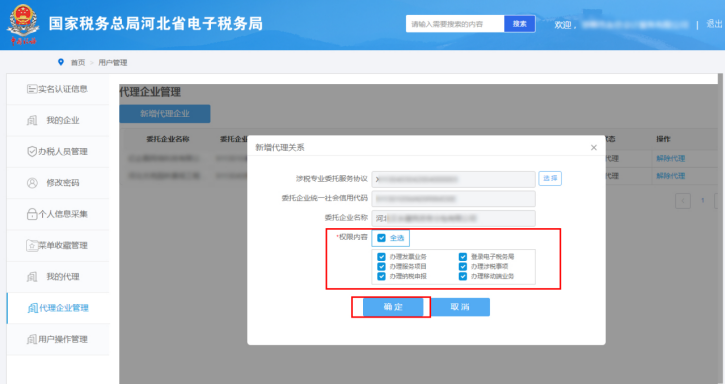Toggle the 全选 checkbox
Screen dimensions: 725x385
381,238
